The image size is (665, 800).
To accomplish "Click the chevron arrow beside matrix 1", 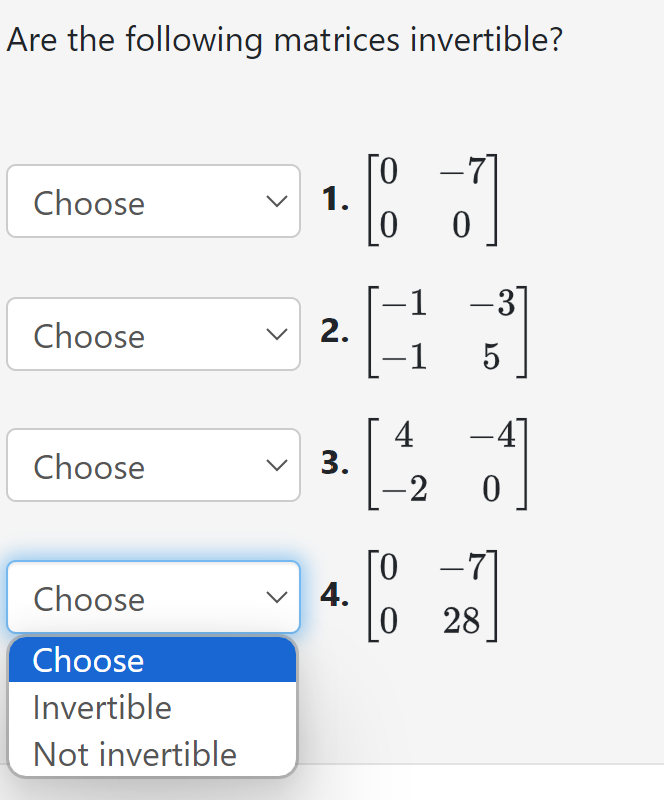I will pyautogui.click(x=277, y=202).
